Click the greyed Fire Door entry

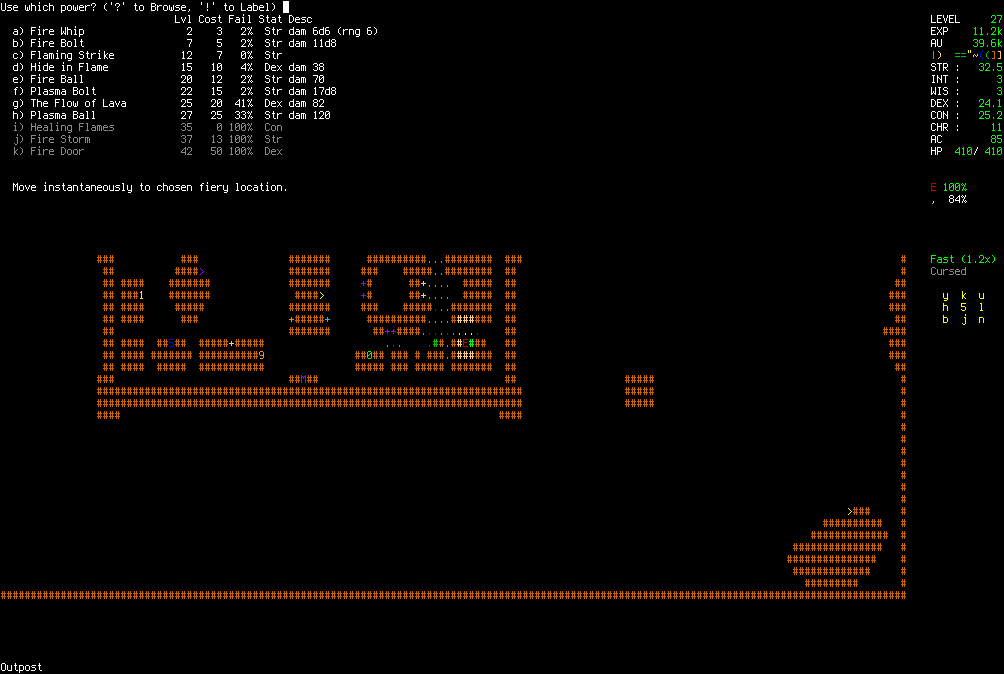pyautogui.click(x=147, y=152)
